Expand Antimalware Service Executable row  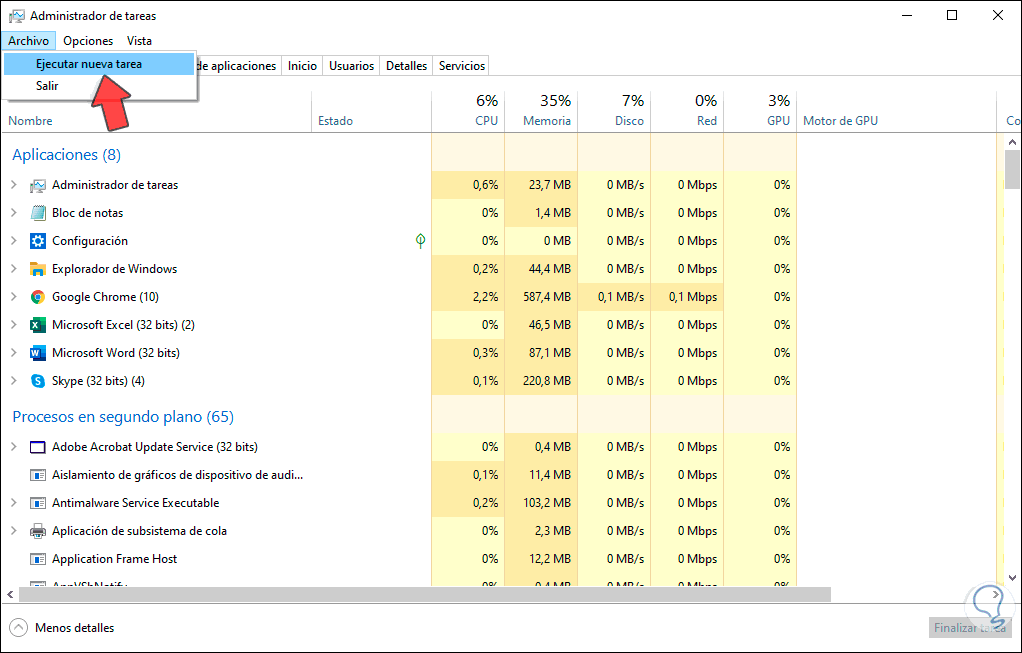pyautogui.click(x=14, y=503)
